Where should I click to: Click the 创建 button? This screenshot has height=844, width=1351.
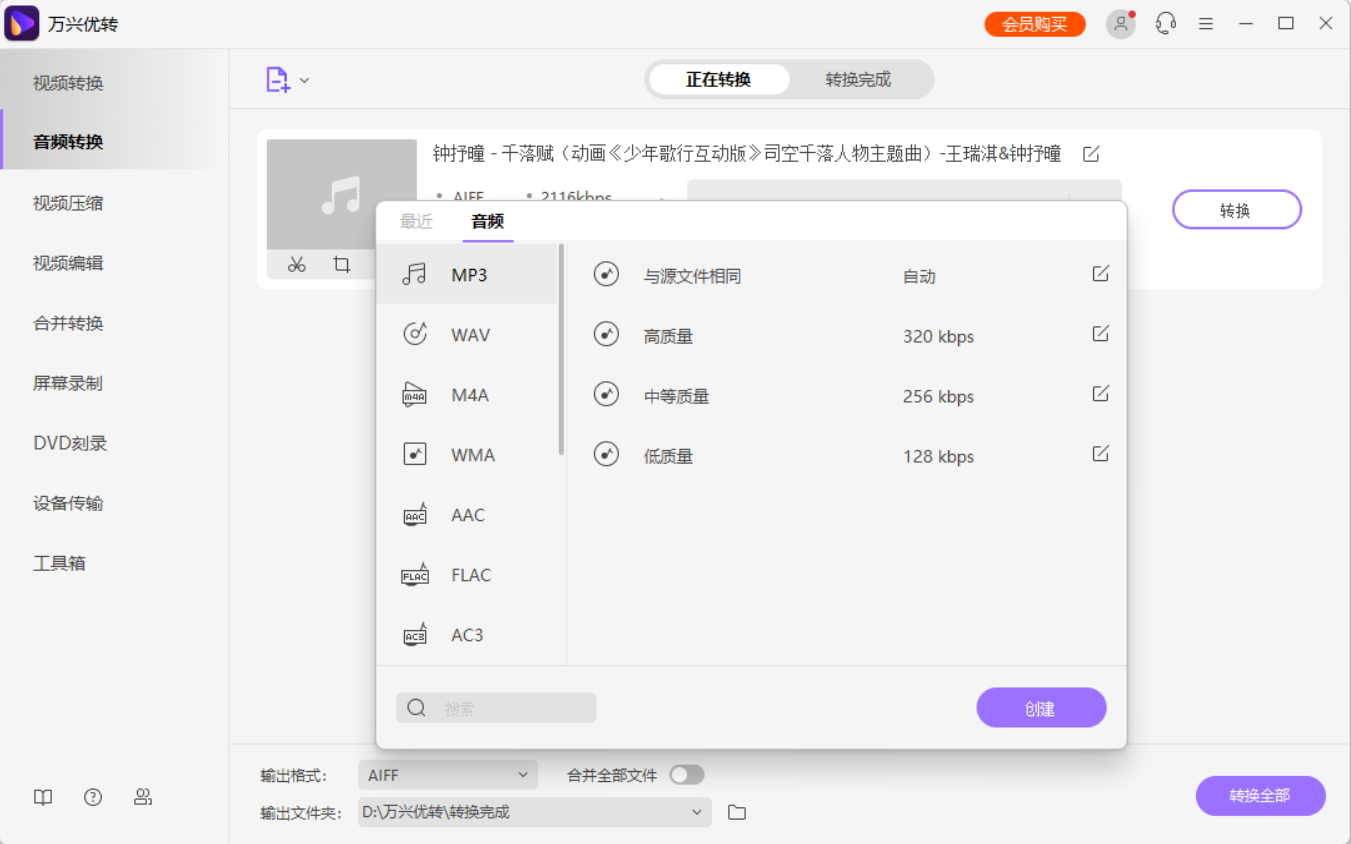[x=1041, y=707]
